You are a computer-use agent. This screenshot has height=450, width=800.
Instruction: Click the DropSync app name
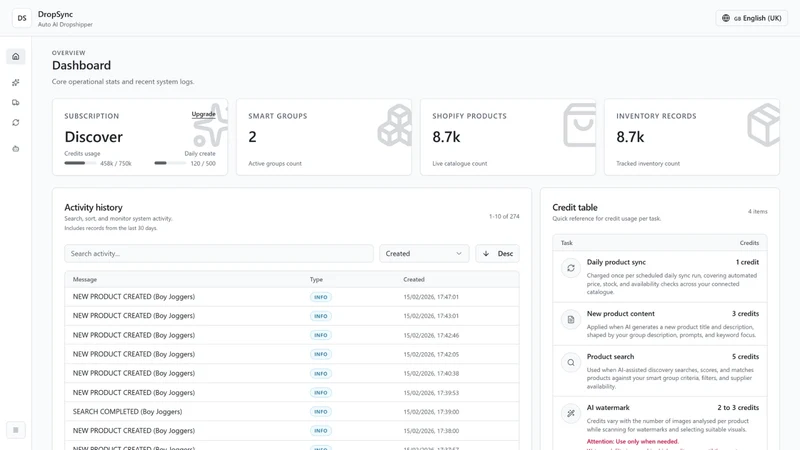point(55,14)
